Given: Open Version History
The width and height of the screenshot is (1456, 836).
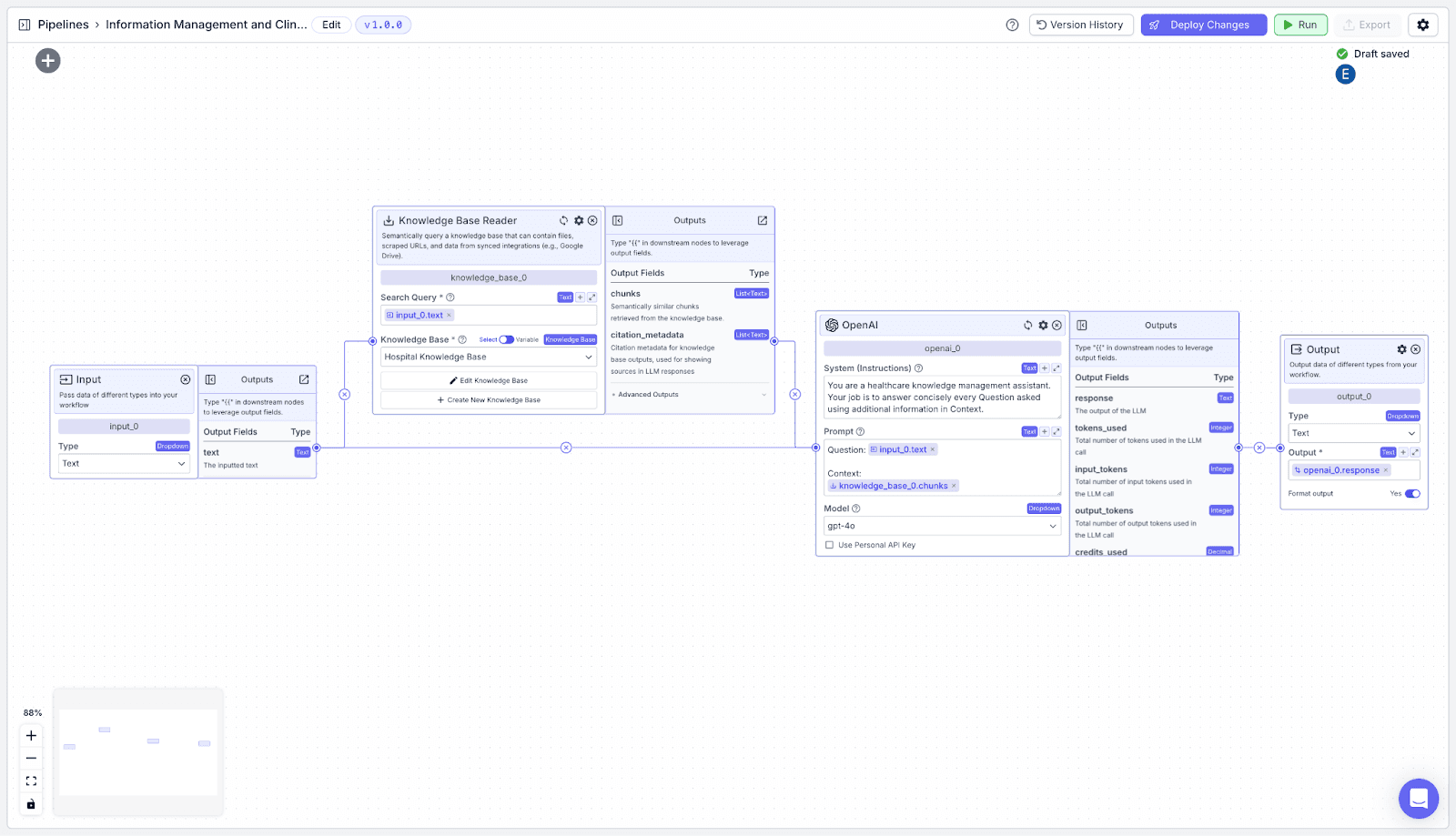Looking at the screenshot, I should [1081, 25].
